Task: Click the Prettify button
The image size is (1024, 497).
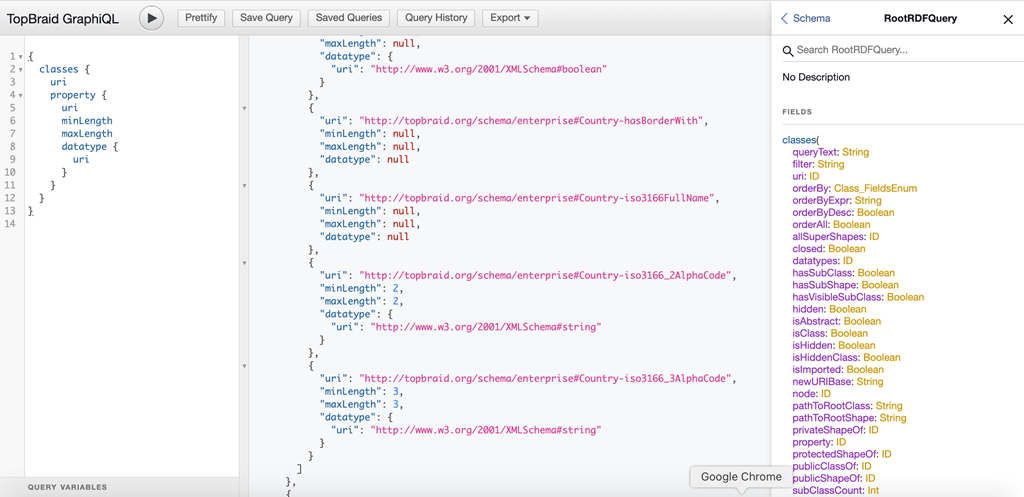Action: point(201,18)
